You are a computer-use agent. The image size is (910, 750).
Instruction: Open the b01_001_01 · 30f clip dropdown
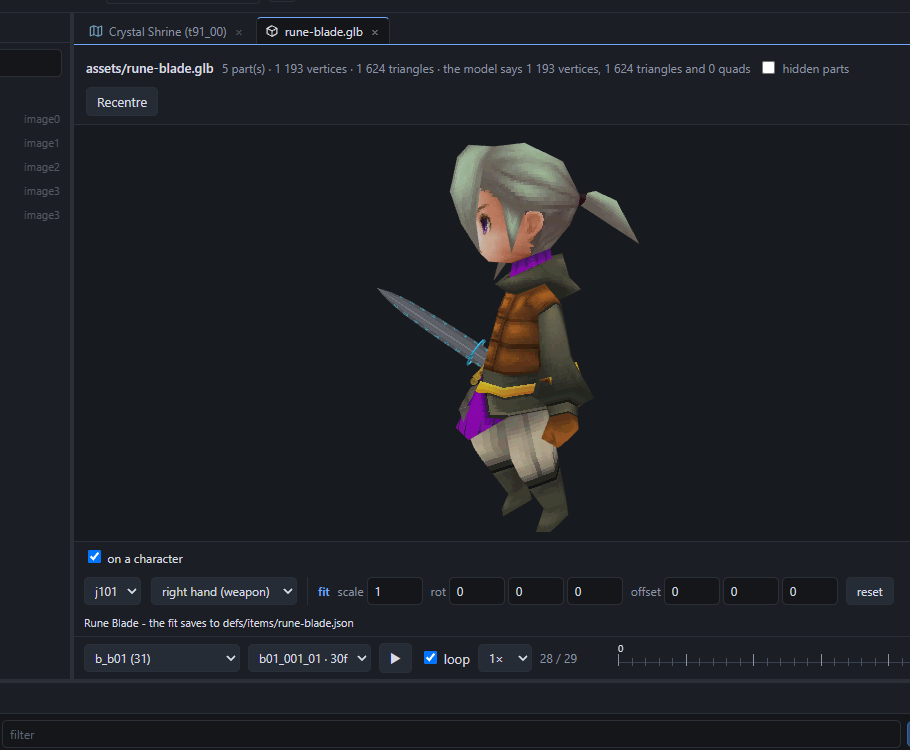(x=309, y=658)
